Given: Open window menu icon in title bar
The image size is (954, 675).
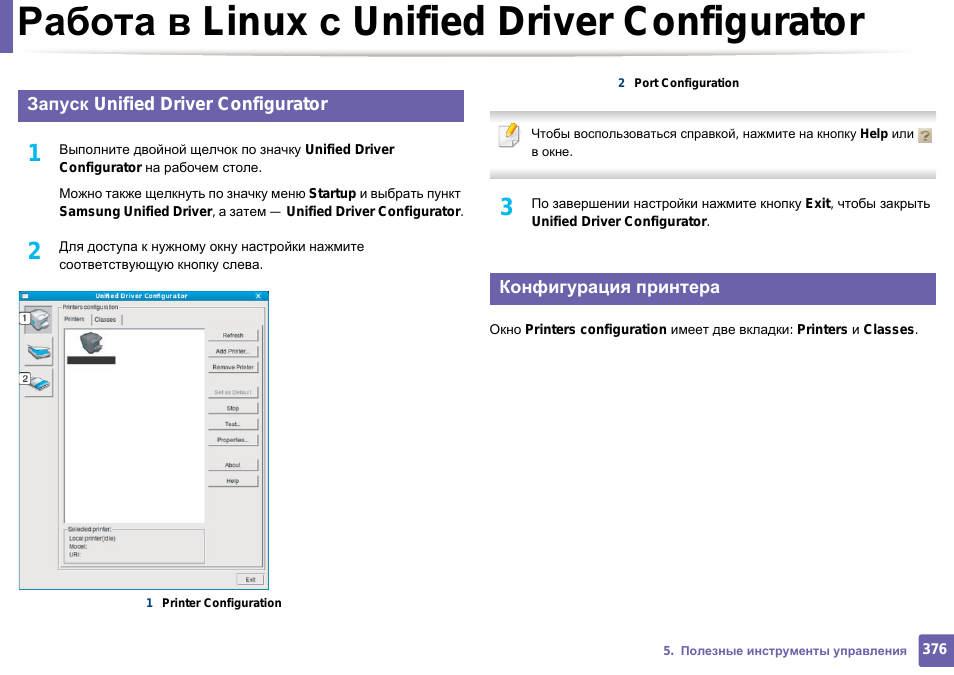Looking at the screenshot, I should click(x=25, y=296).
